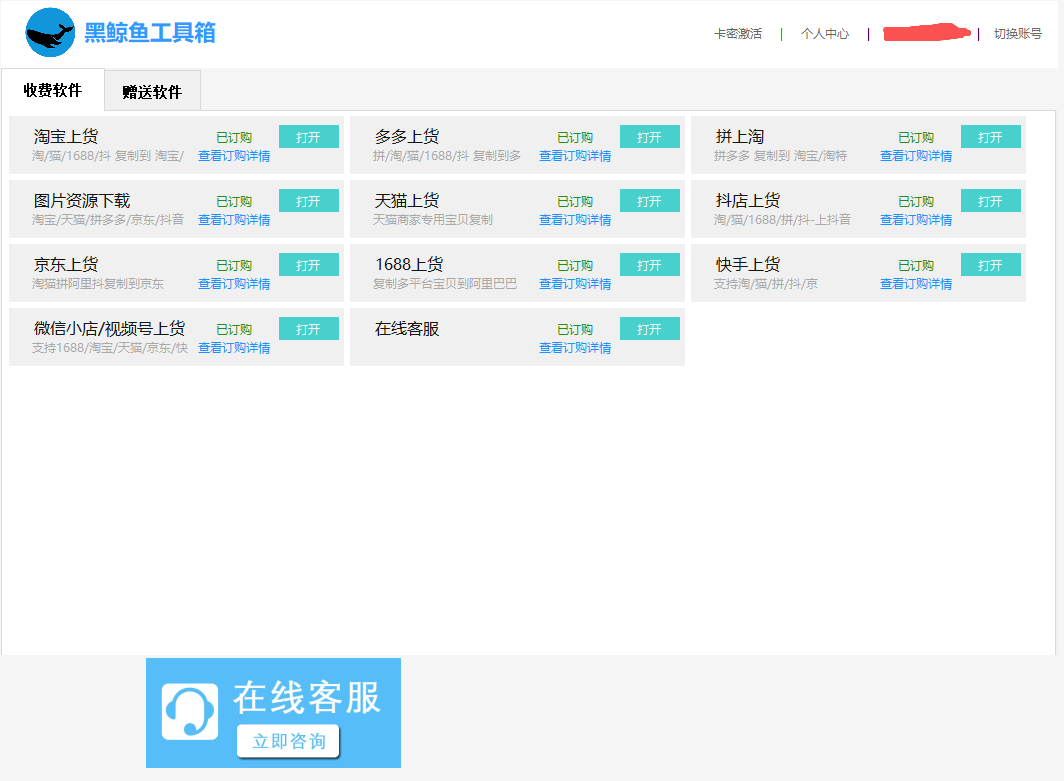View subscription details for 京东上货
Image resolution: width=1064 pixels, height=781 pixels.
[234, 284]
